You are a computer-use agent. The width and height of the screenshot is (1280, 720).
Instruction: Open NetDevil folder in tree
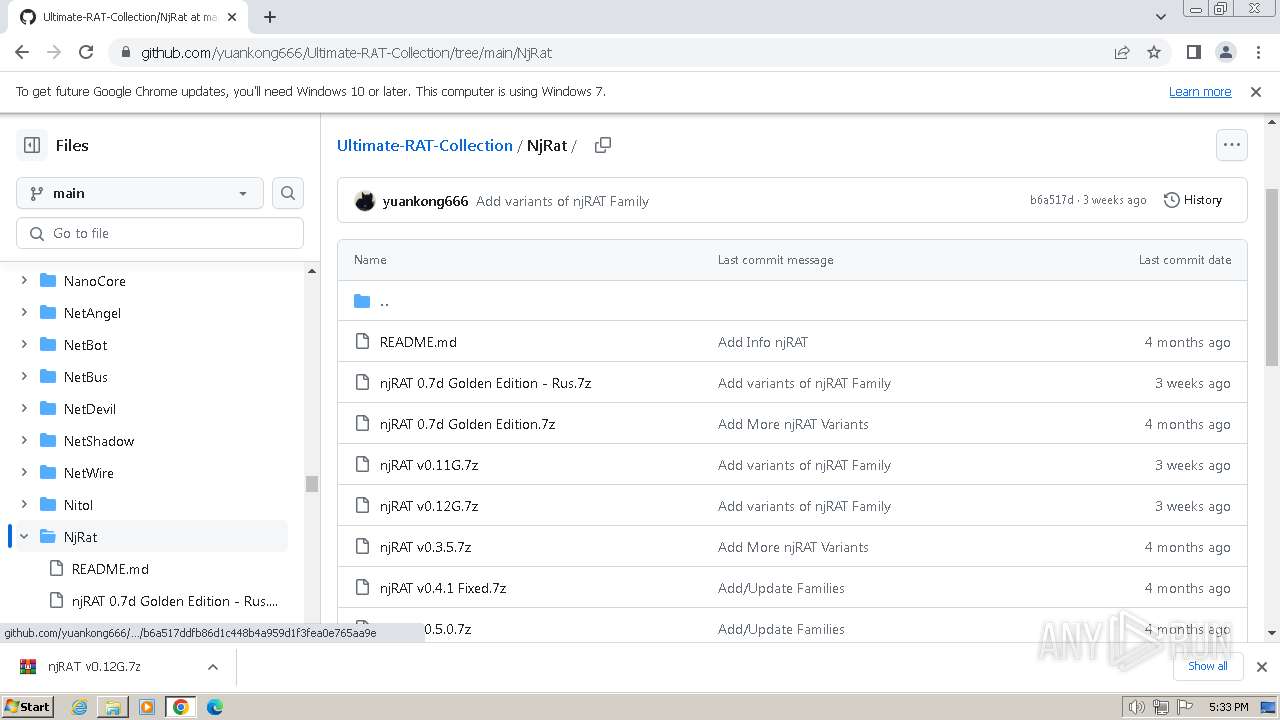(x=90, y=409)
